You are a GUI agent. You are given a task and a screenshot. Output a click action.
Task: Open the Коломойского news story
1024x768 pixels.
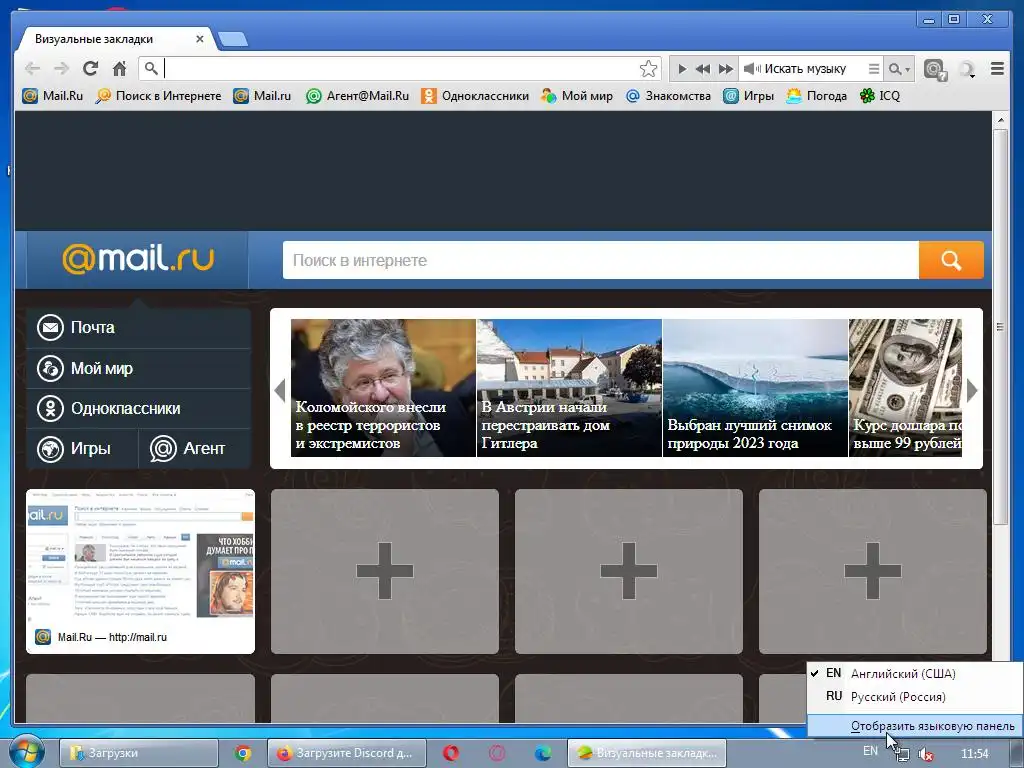[x=383, y=388]
